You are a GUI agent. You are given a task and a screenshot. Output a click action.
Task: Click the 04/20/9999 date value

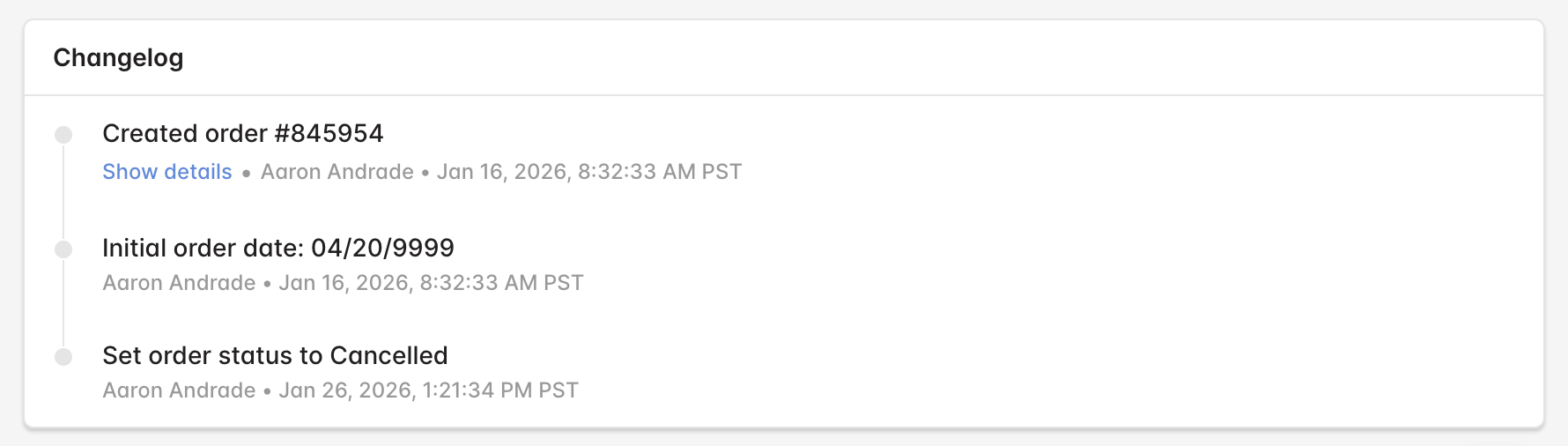pyautogui.click(x=383, y=248)
